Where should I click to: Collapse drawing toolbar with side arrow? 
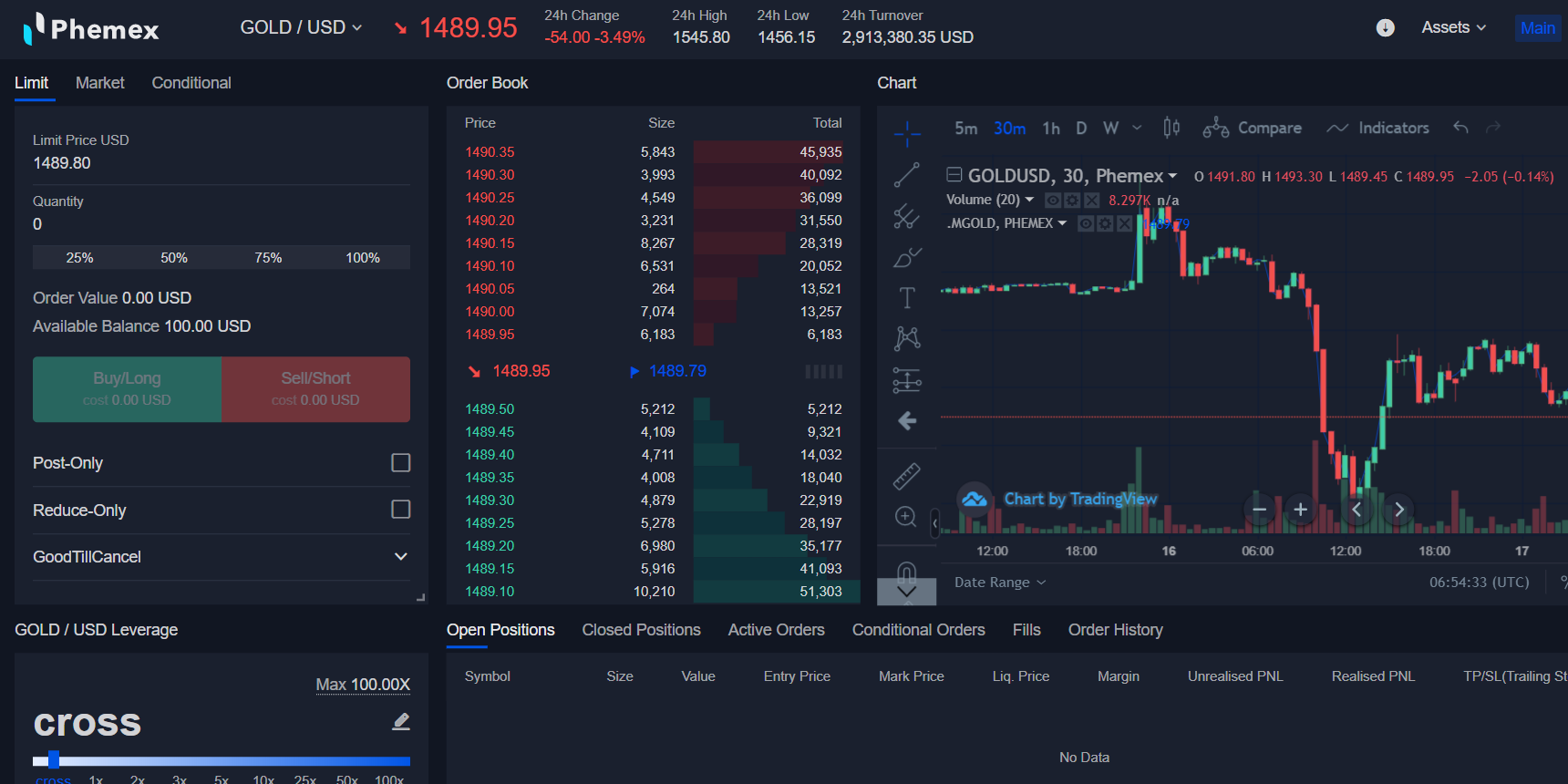pyautogui.click(x=934, y=523)
